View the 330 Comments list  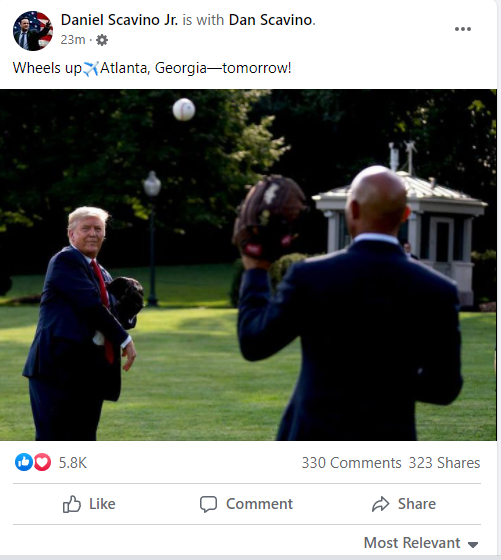[x=351, y=463]
